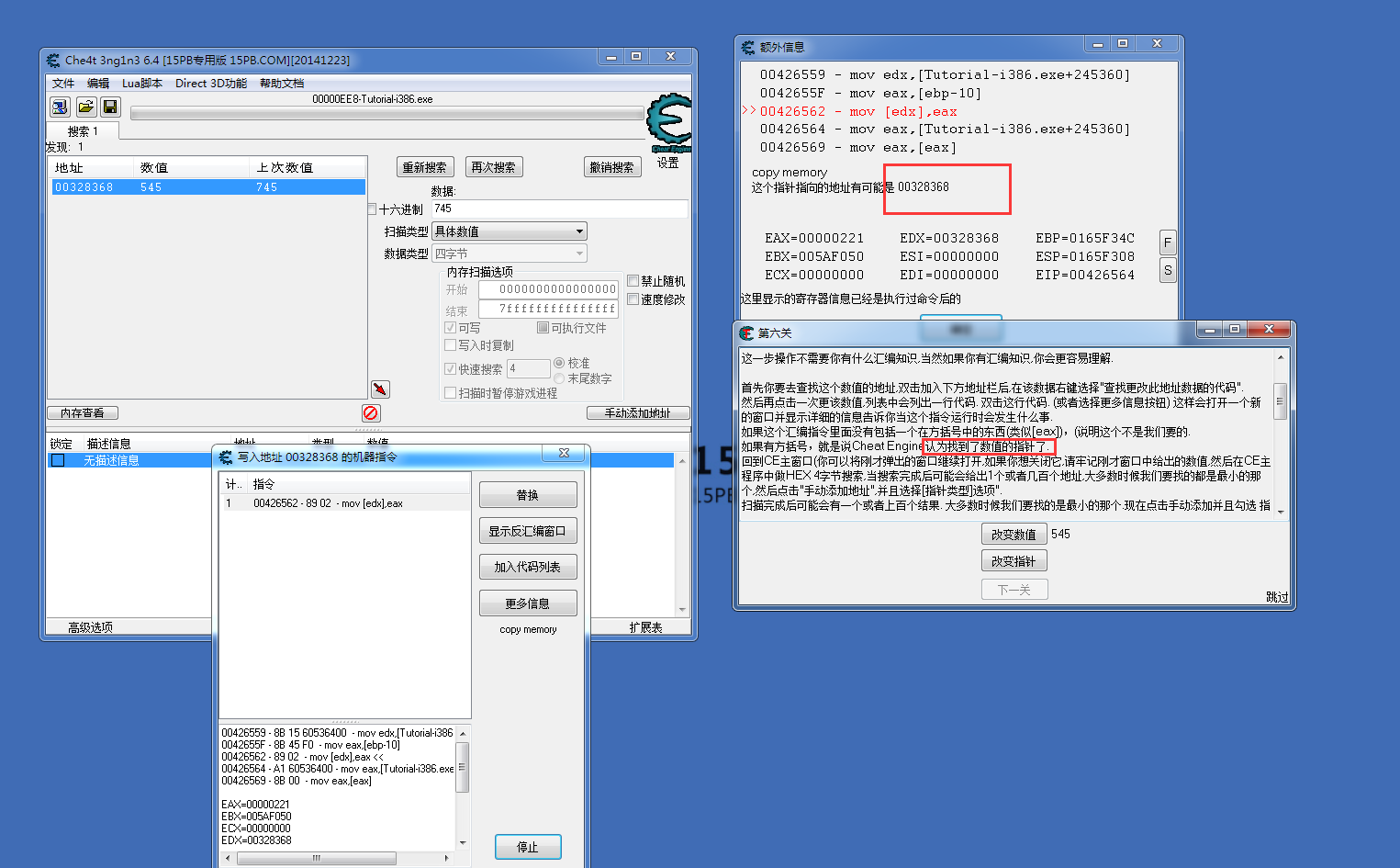Viewport: 1400px width, 868px height.
Task: Click red arrow add-to-address-list icon
Action: point(380,389)
